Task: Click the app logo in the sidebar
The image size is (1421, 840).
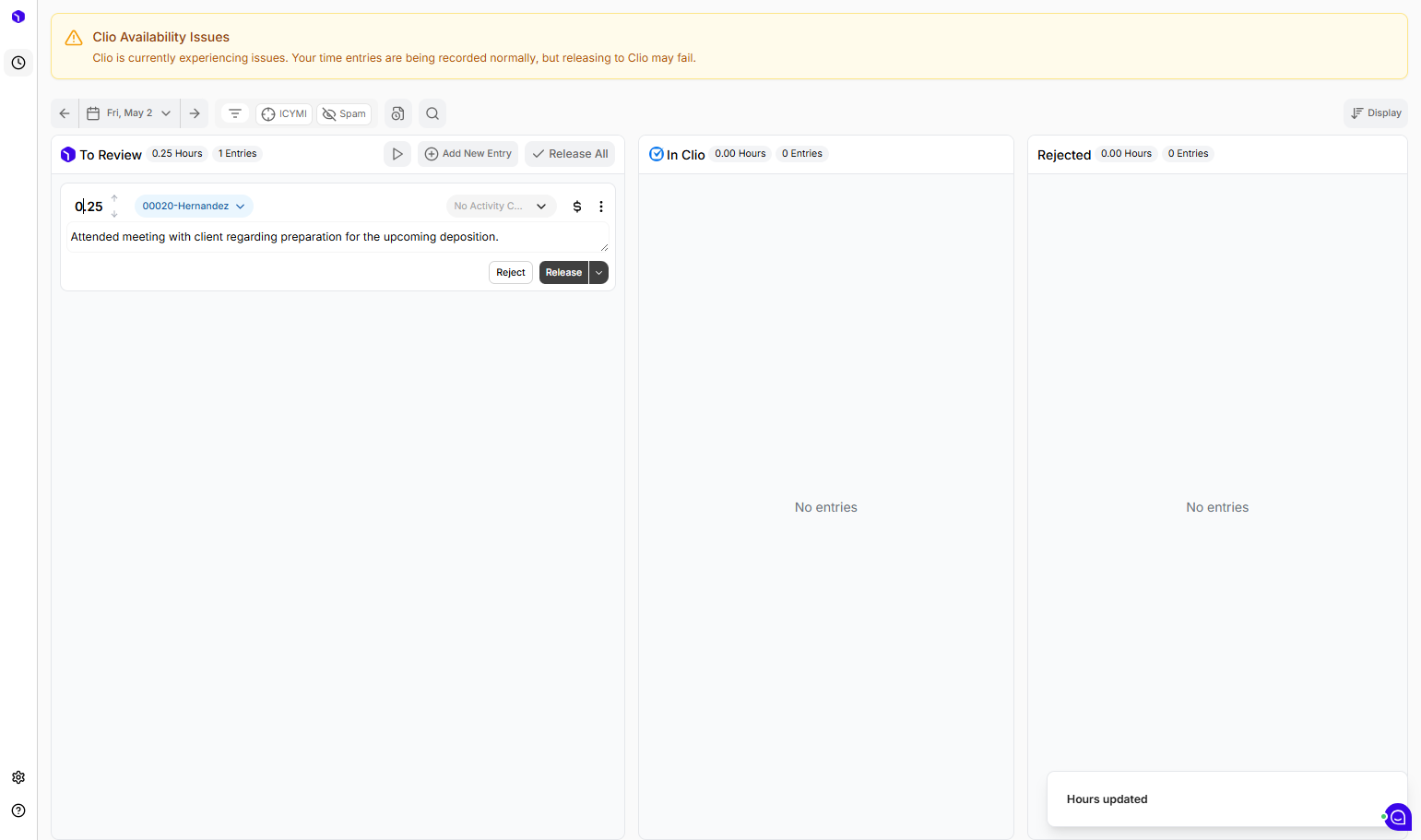Action: (x=18, y=17)
